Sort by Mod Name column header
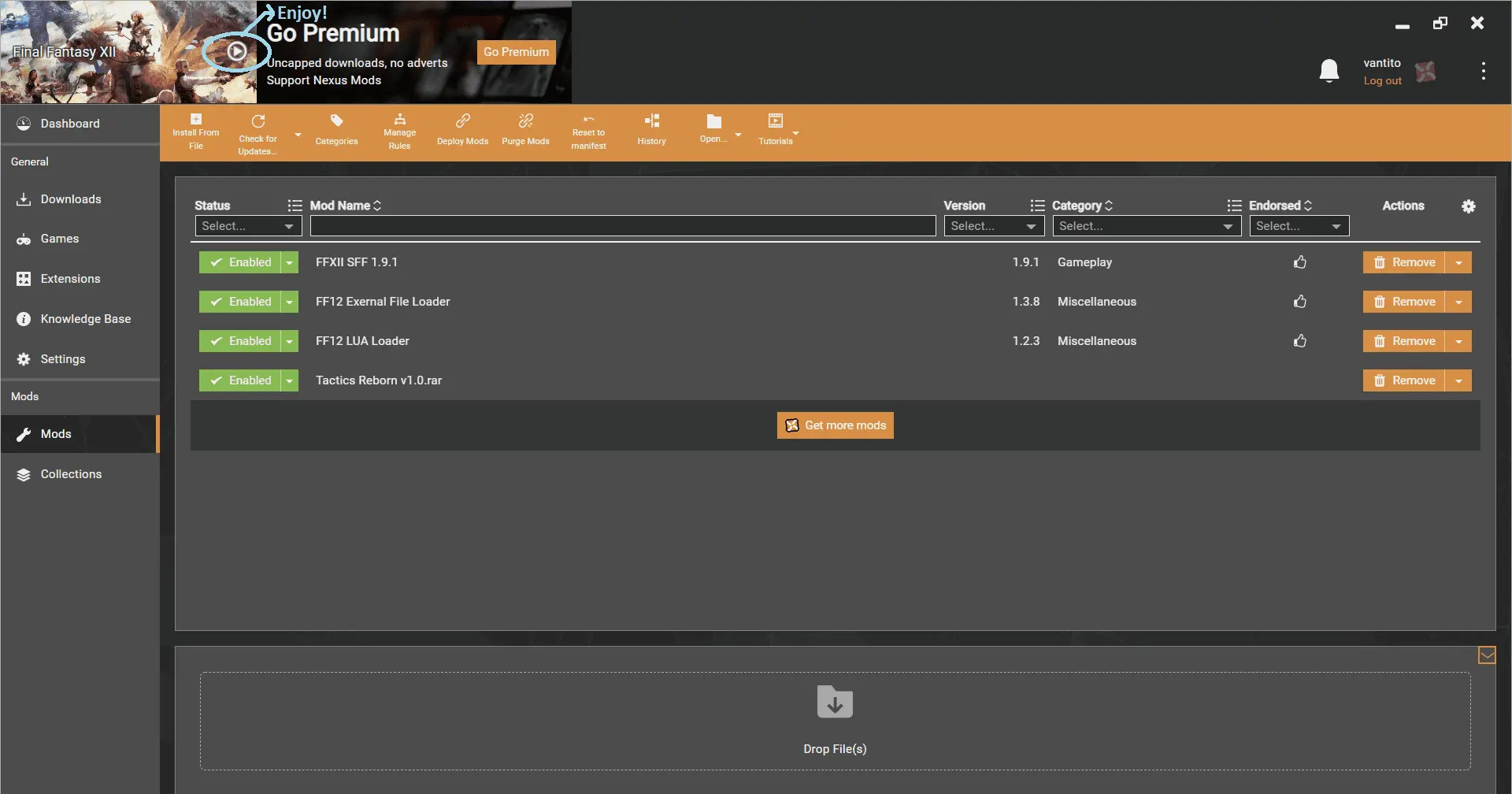Screen dimensions: 1512x794 (x=346, y=206)
